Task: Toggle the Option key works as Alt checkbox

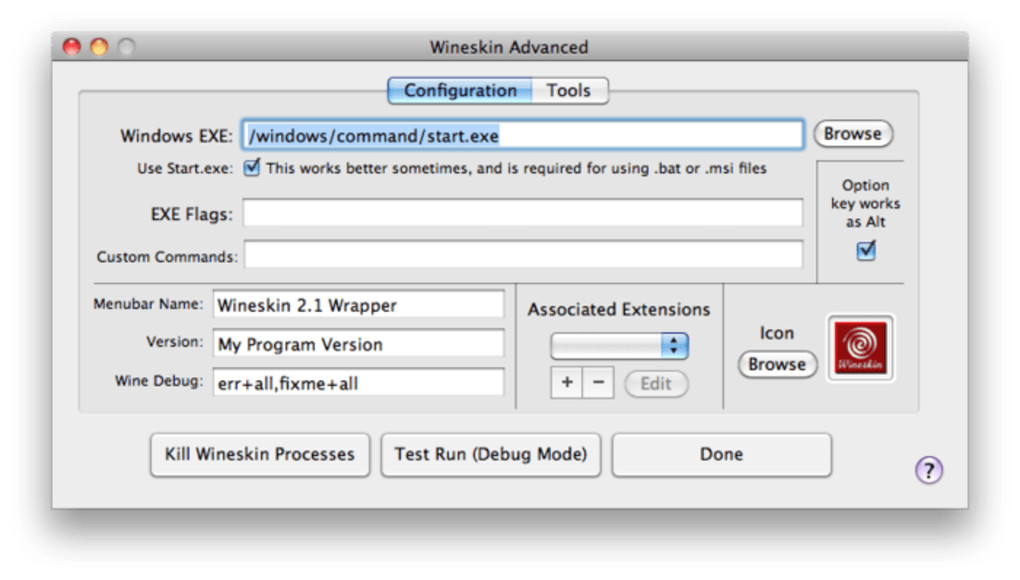Action: point(866,250)
